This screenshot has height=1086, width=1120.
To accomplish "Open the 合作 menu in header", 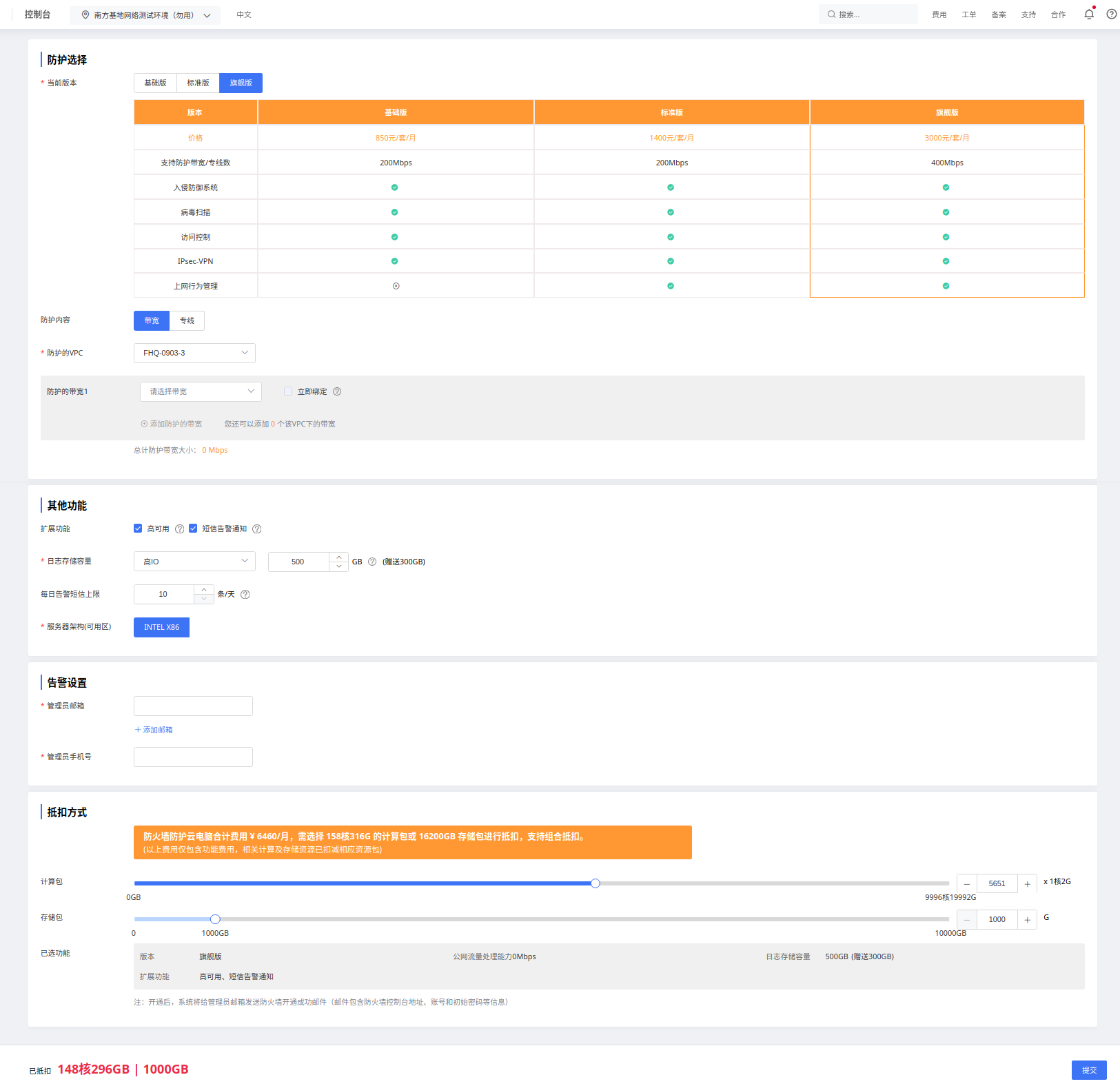I will (1058, 14).
